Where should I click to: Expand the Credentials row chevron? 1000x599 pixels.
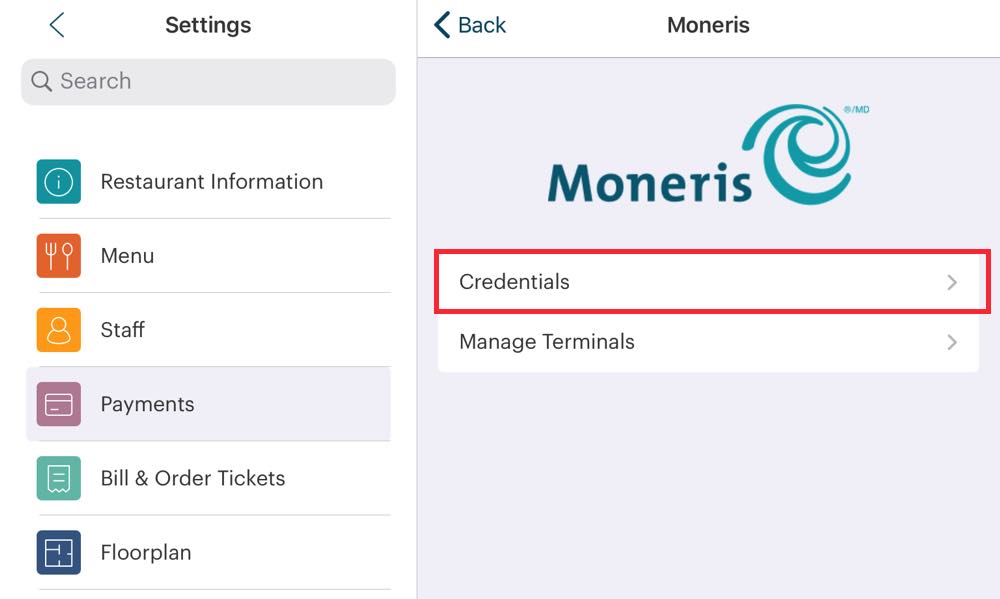coord(952,283)
